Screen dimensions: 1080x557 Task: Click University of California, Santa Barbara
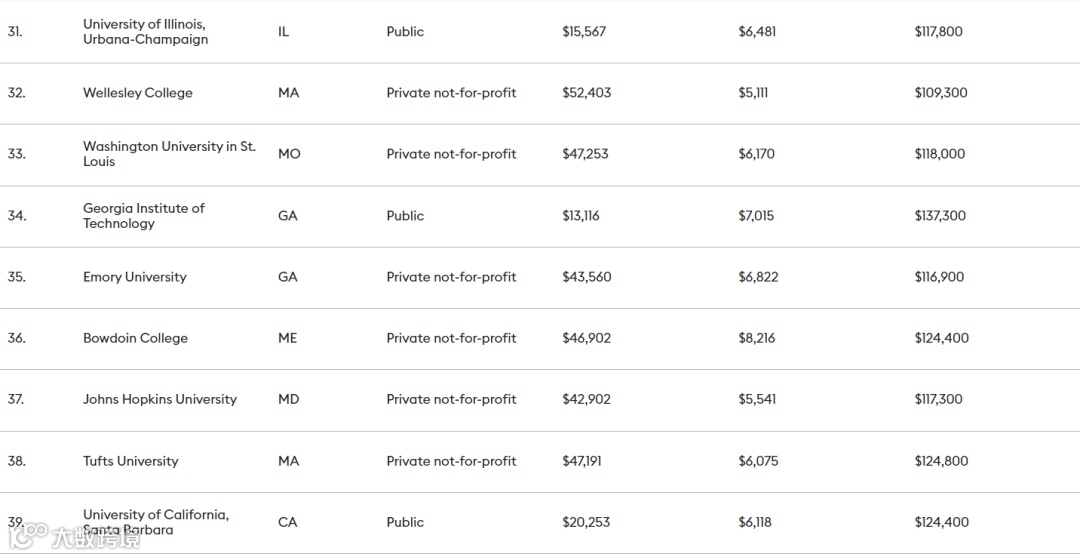pyautogui.click(x=155, y=521)
